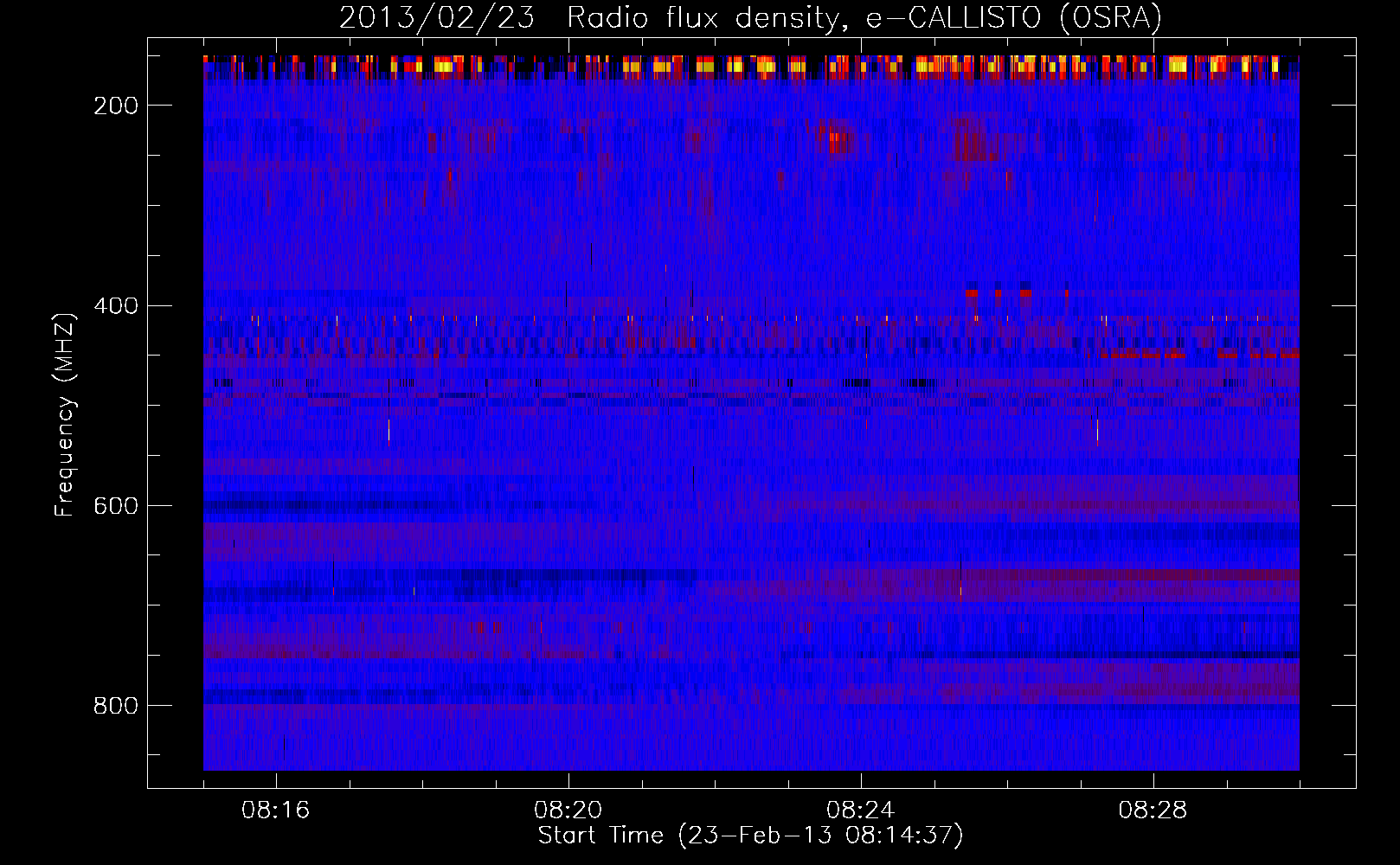Click the 08:24 time axis label
1400x865 pixels.
click(x=861, y=811)
